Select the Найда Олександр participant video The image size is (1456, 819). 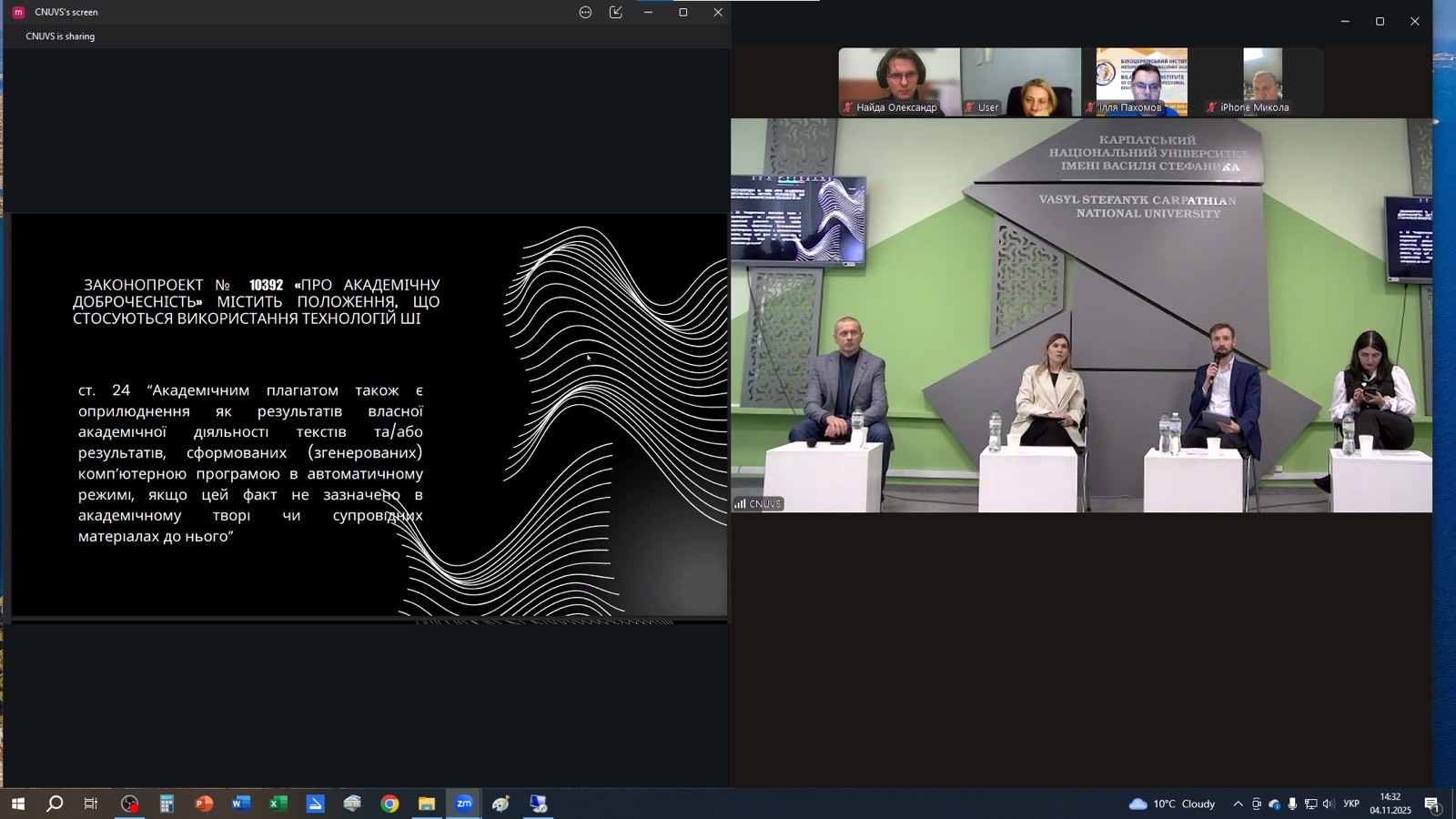[x=898, y=82]
